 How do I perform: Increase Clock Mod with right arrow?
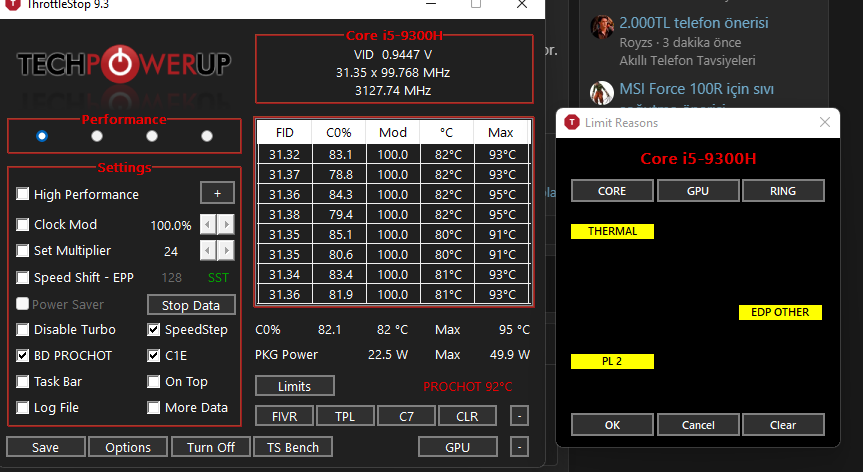(x=226, y=224)
